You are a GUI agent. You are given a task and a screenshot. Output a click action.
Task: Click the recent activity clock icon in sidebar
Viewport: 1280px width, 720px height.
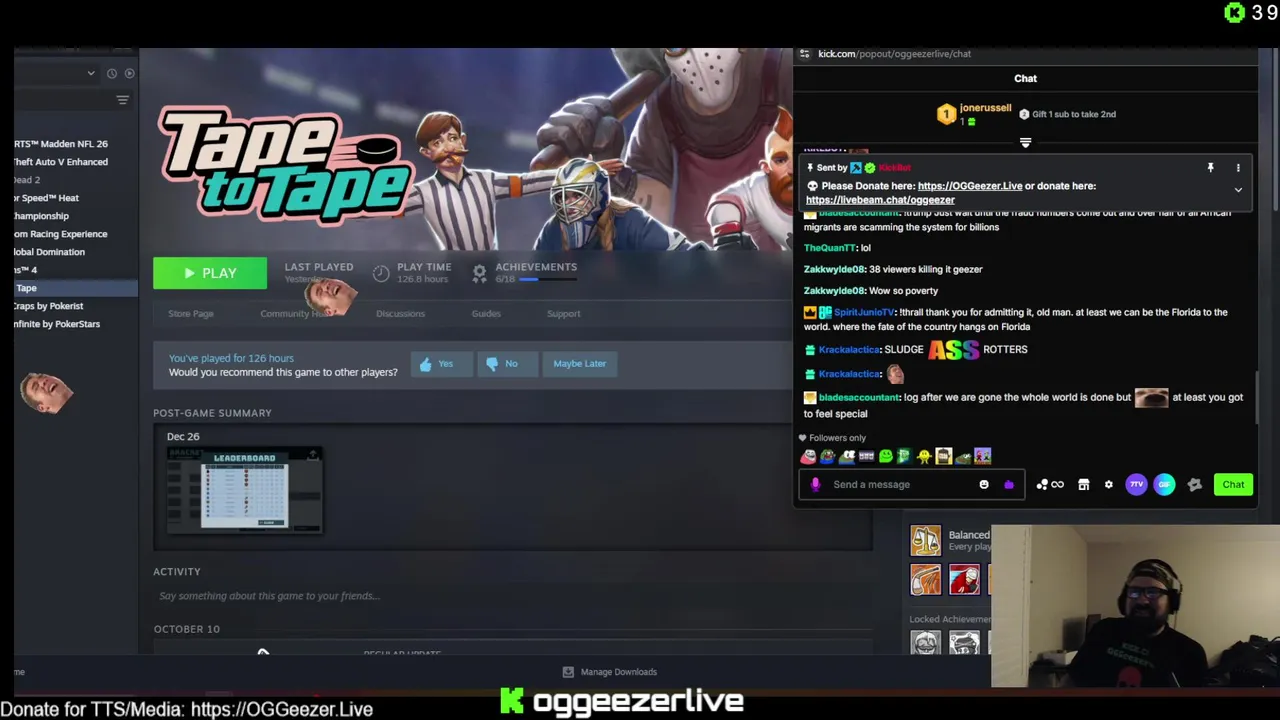(112, 73)
